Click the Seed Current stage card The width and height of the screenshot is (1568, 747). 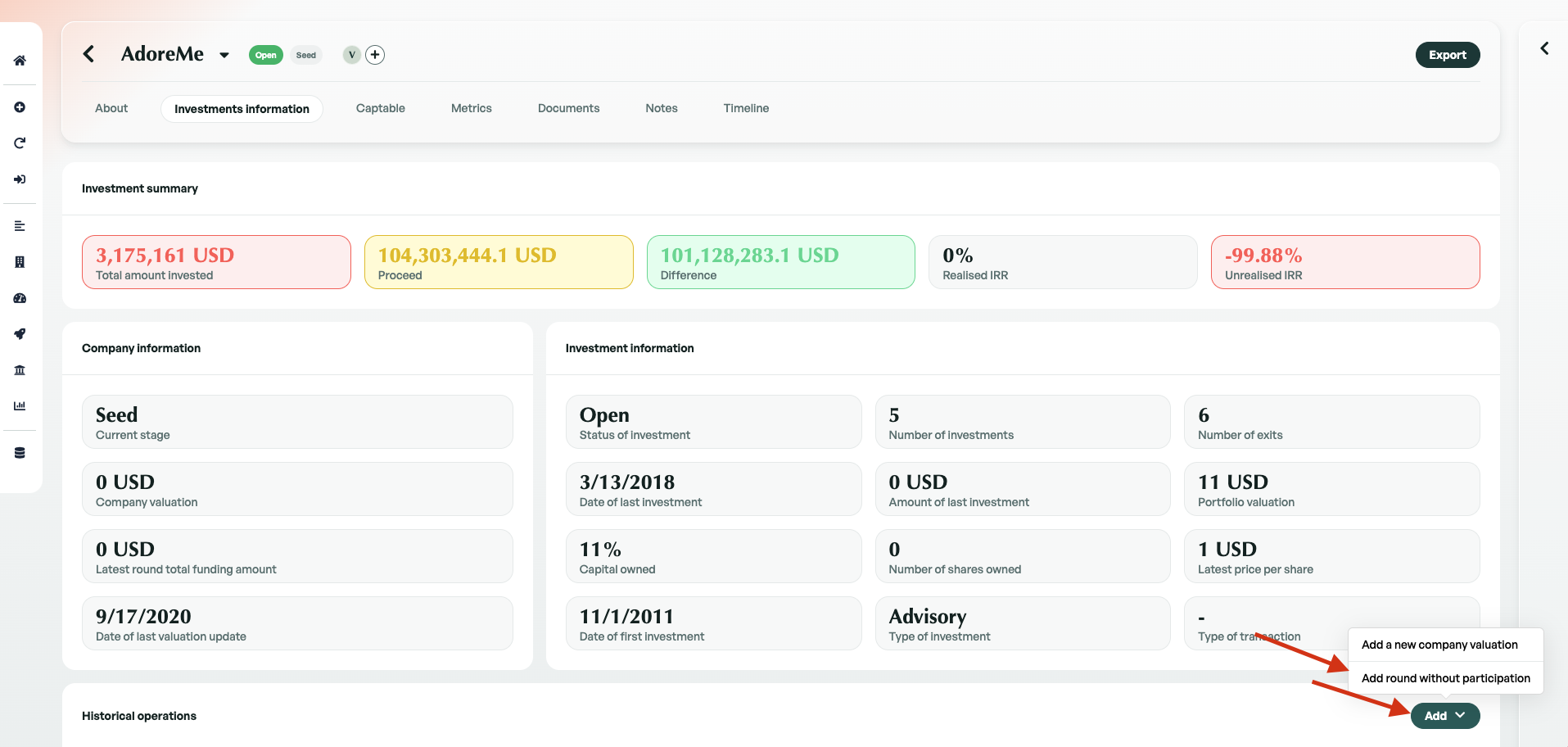tap(297, 422)
